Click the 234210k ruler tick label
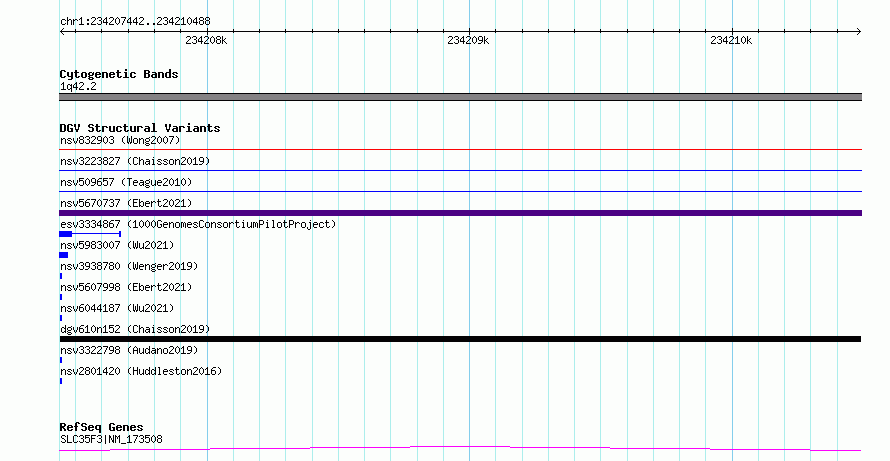Screen dimensions: 890x461 731,40
